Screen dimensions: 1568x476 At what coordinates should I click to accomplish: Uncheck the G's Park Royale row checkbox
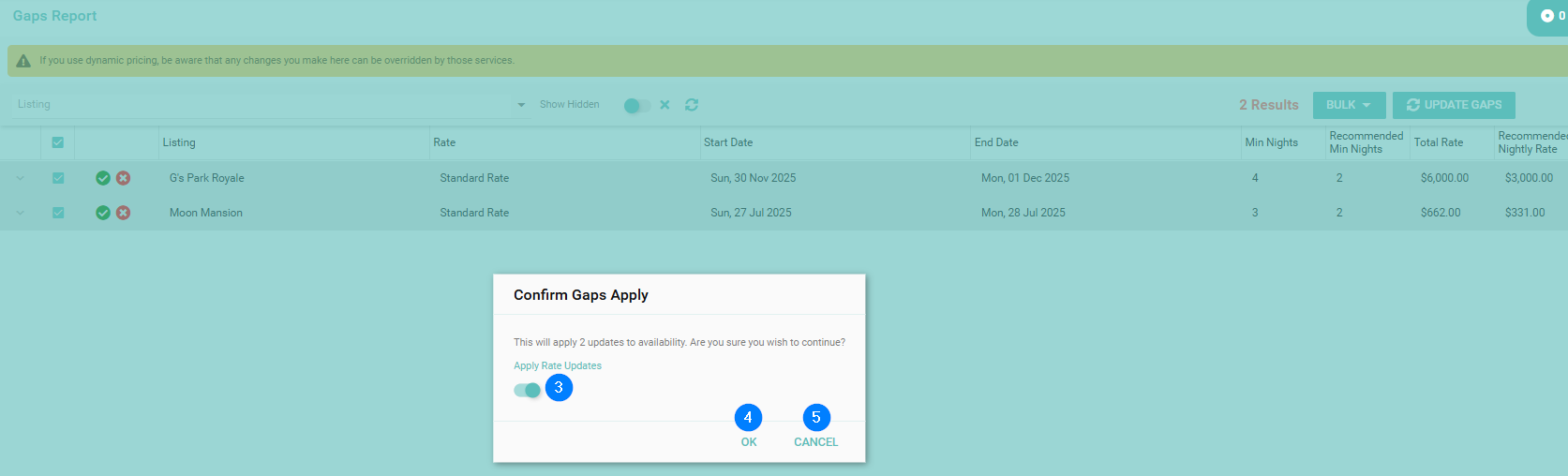coord(58,178)
